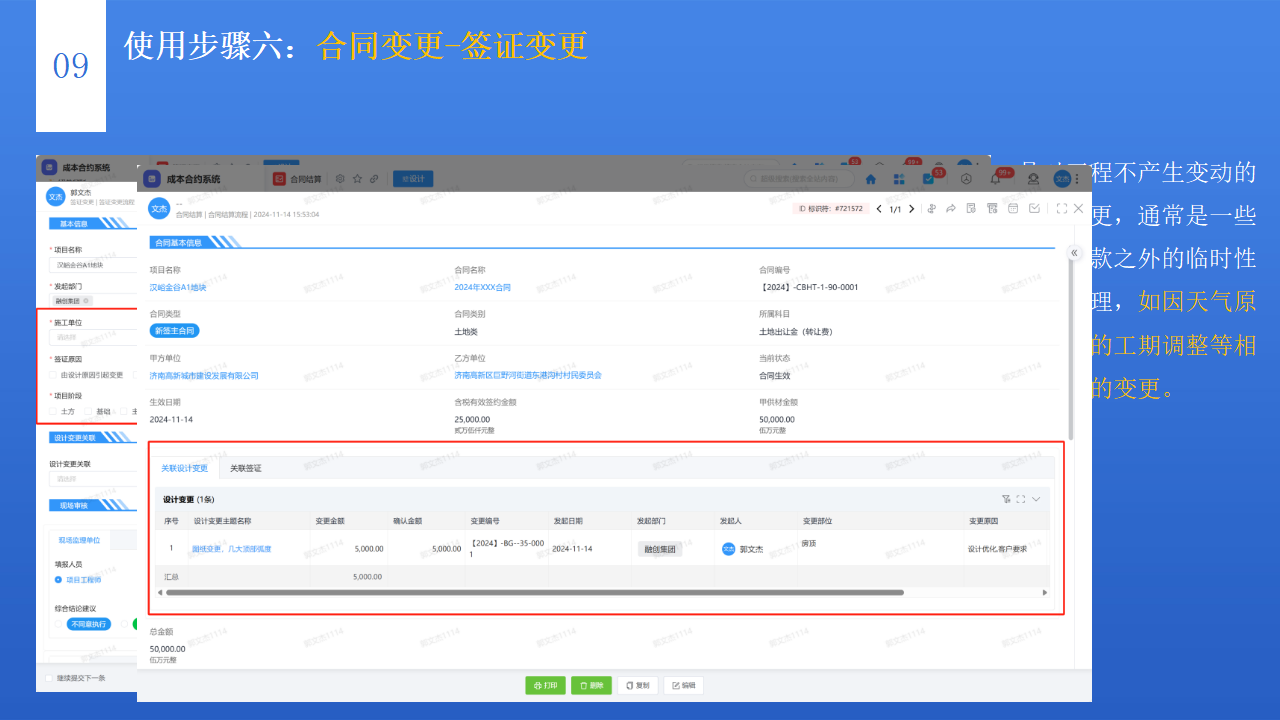The image size is (1280, 720).
Task: Select the 项目工程师 radio option
Action: (59, 580)
